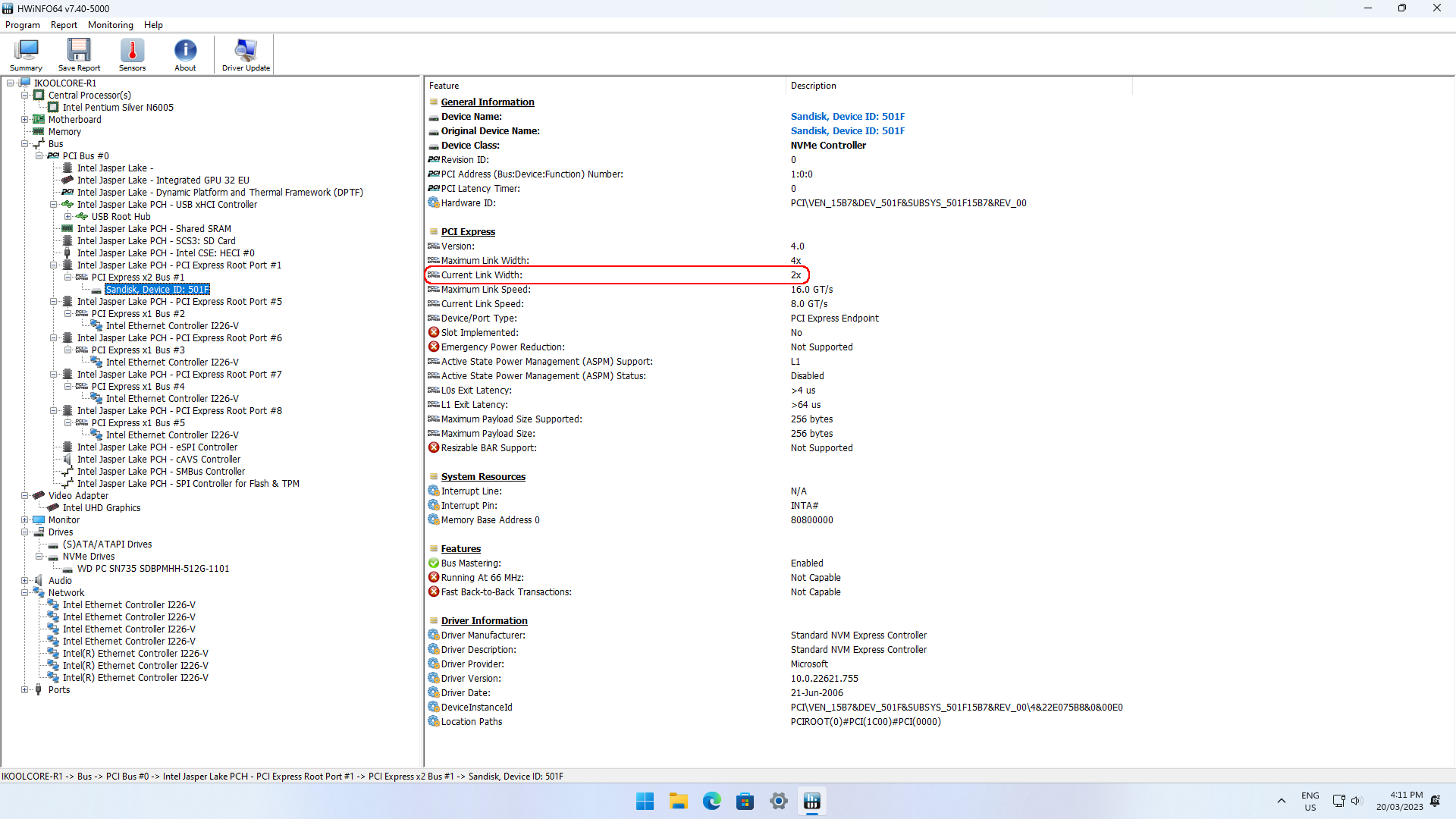1456x819 pixels.
Task: Click the PCI Express section heading
Action: point(468,232)
